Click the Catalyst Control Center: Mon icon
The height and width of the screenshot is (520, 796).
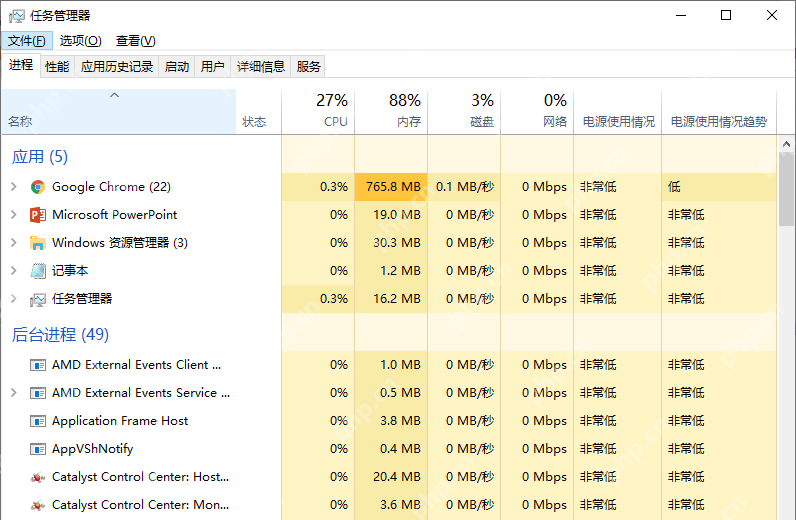[38, 505]
